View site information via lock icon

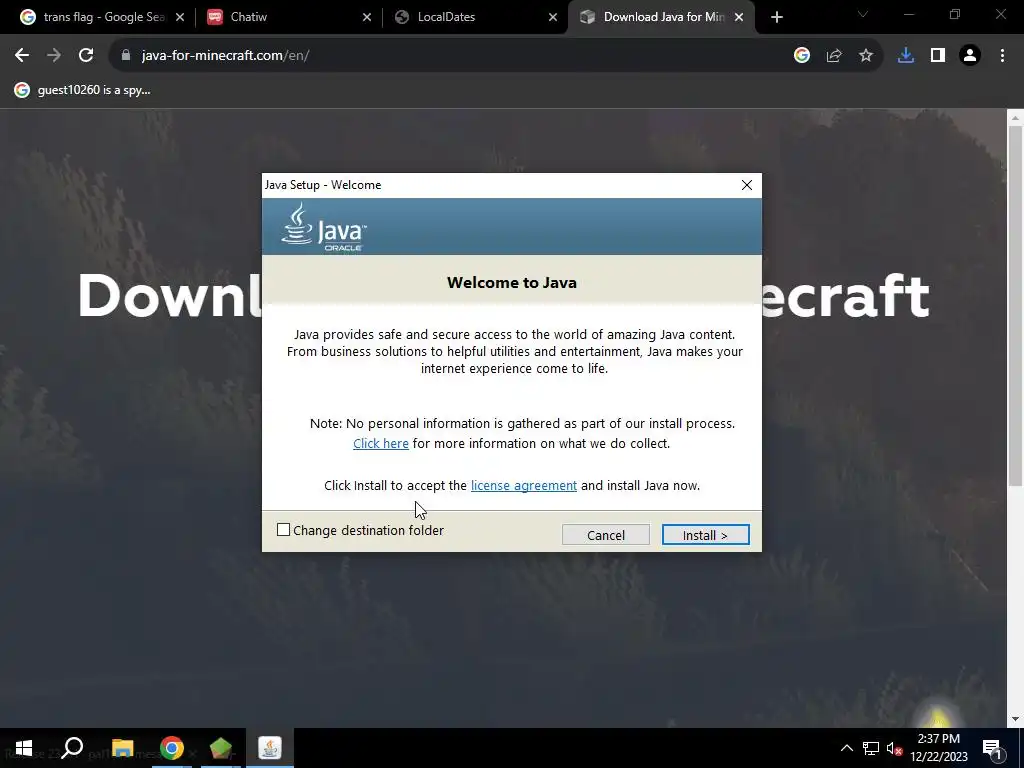(126, 56)
